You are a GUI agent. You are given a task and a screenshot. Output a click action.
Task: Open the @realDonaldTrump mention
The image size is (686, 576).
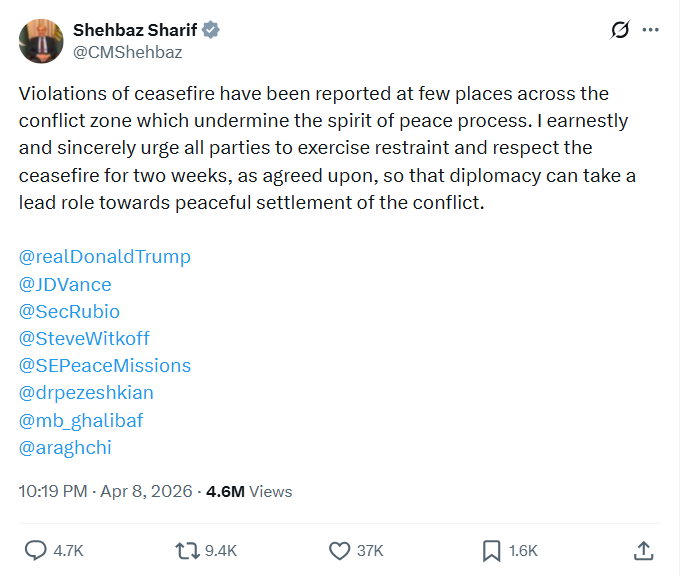[105, 257]
